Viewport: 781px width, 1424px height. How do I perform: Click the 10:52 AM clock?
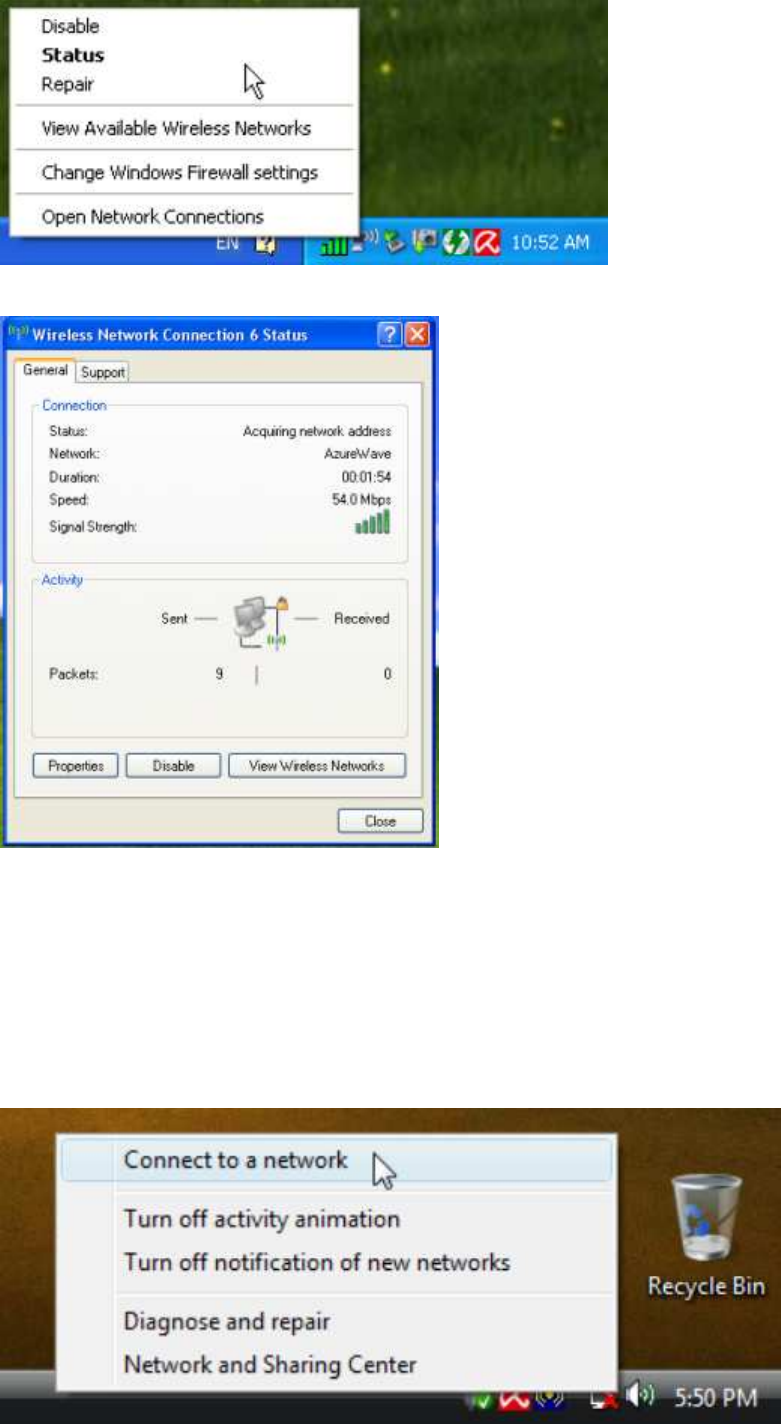click(x=551, y=243)
